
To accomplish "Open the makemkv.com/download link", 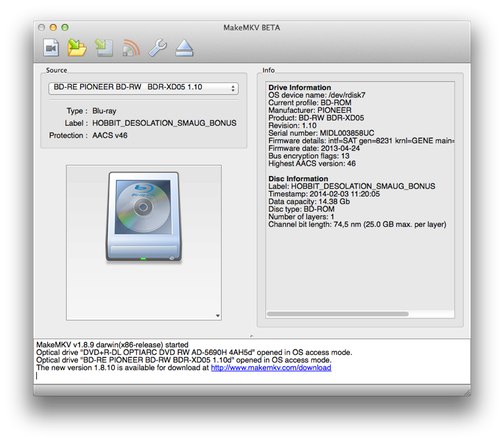I will tap(271, 368).
